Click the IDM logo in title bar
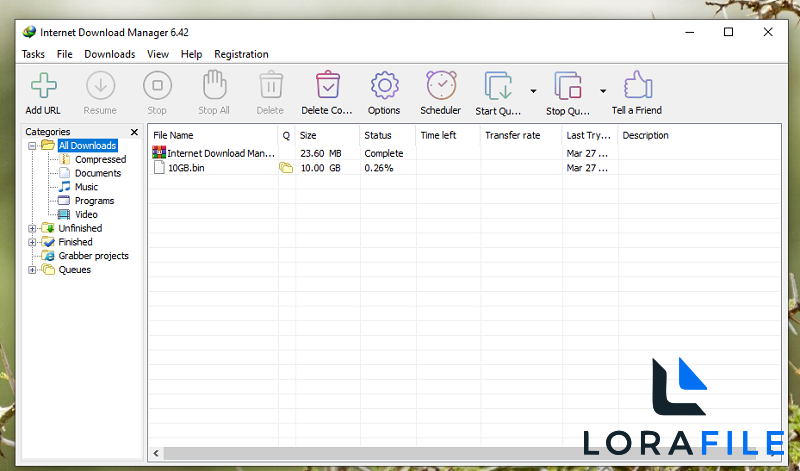This screenshot has height=471, width=800. pos(30,32)
